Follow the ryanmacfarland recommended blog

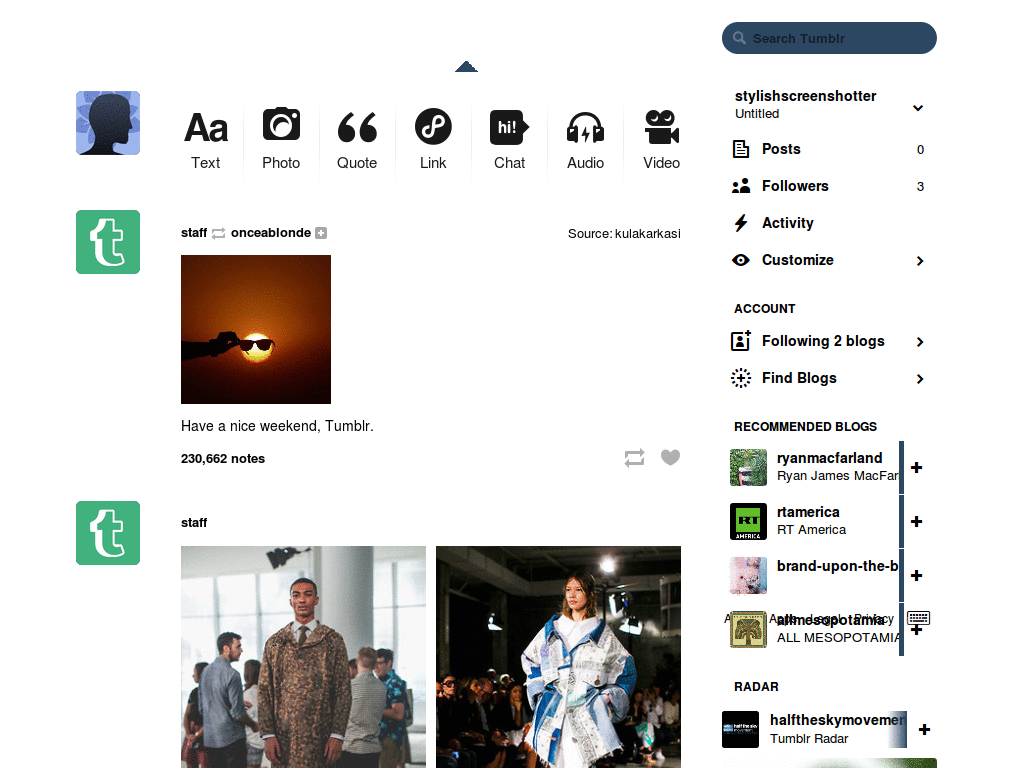tap(916, 468)
